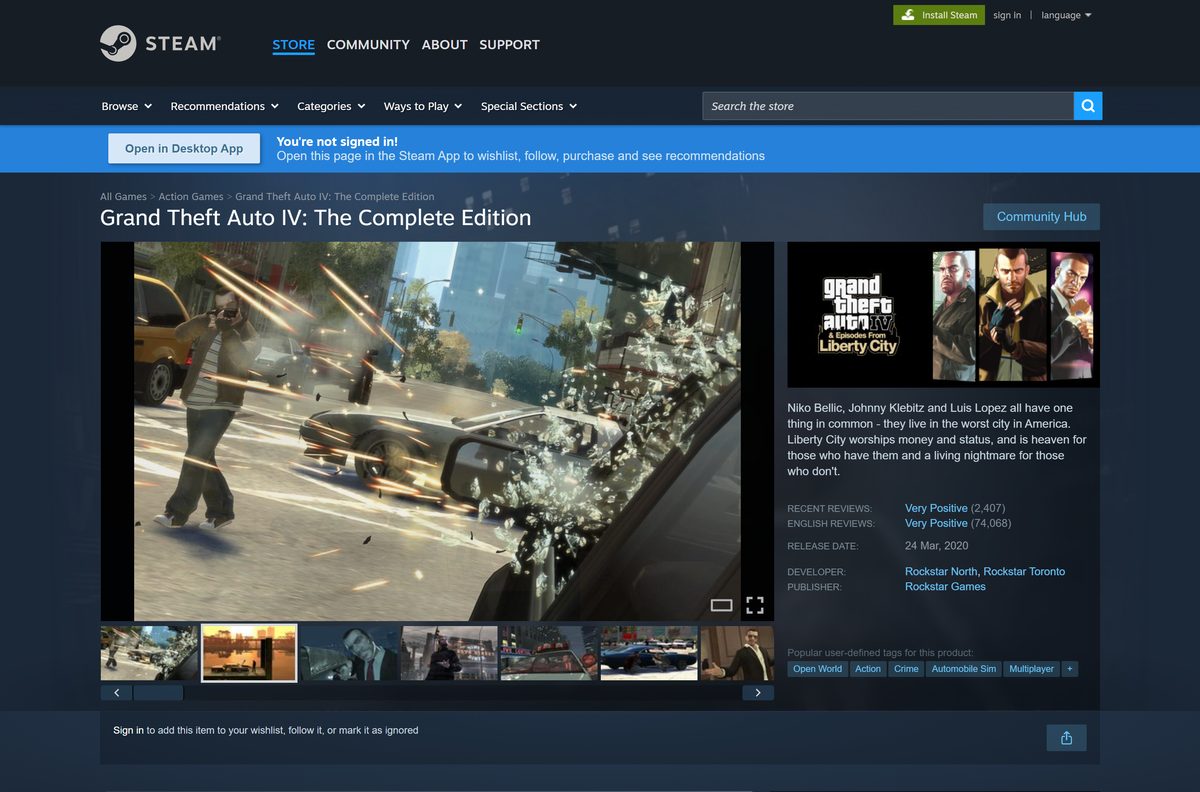1200x792 pixels.
Task: Click the thumbnail strip scrollbar handle
Action: (158, 692)
